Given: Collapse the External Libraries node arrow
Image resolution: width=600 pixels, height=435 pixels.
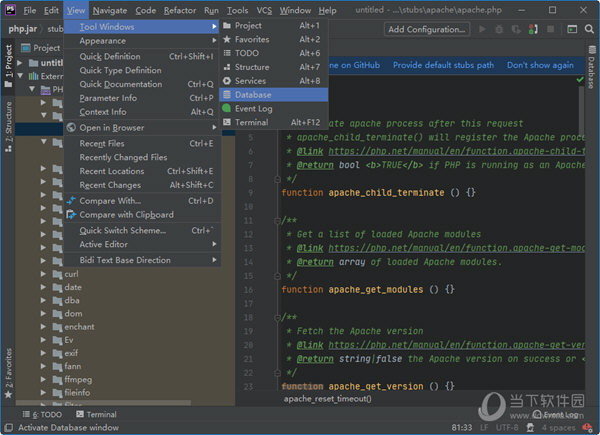Looking at the screenshot, I should pos(20,76).
